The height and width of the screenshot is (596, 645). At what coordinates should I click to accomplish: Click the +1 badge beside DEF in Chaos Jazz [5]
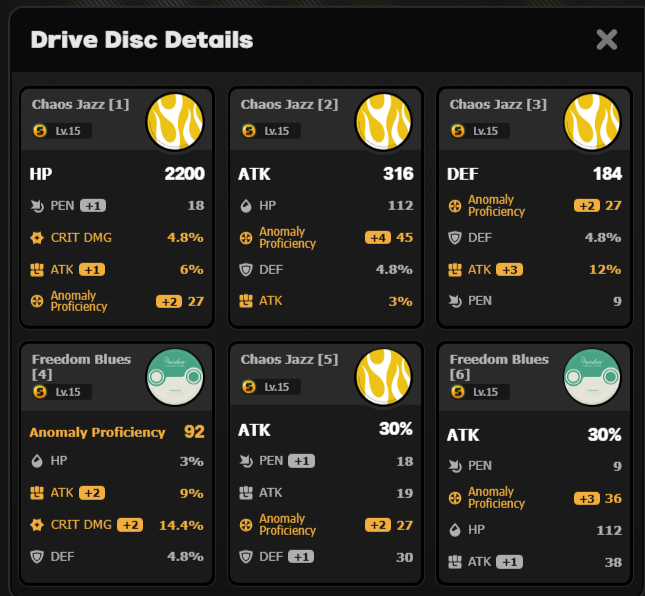point(301,557)
